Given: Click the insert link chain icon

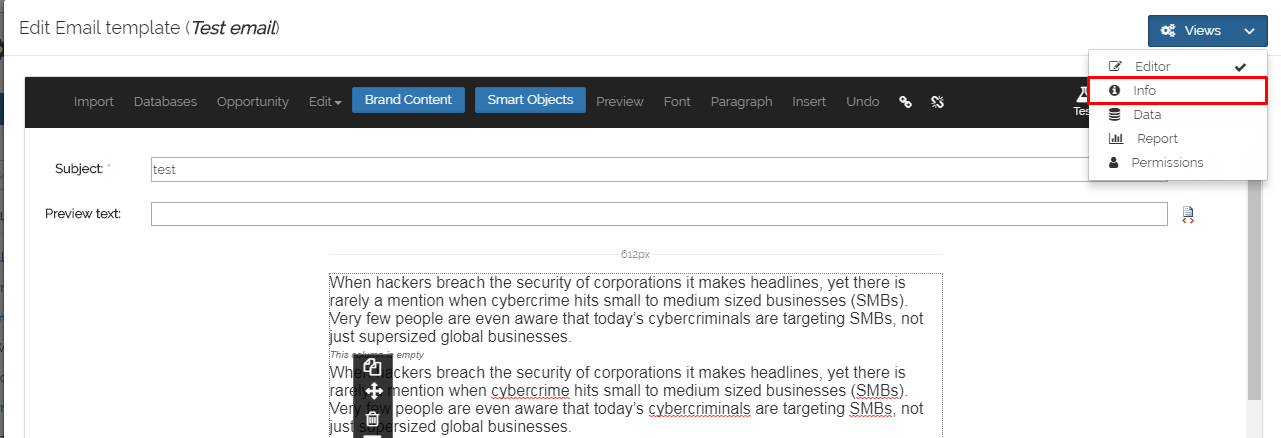Looking at the screenshot, I should click(905, 101).
